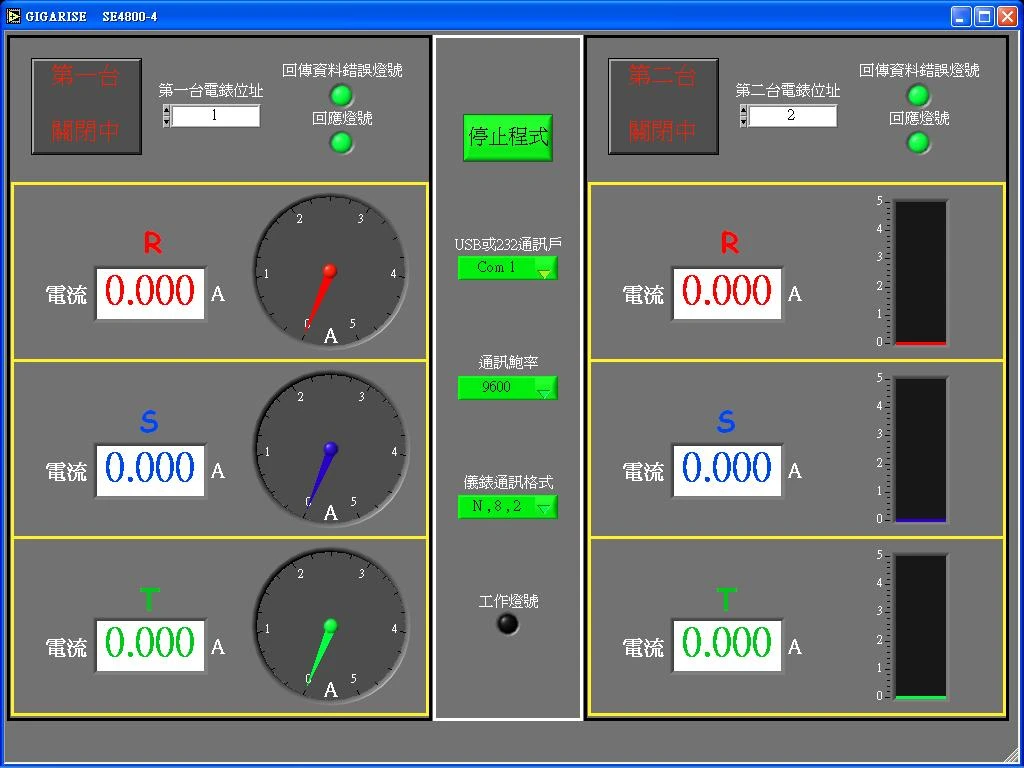The width and height of the screenshot is (1024, 768).
Task: Click the 第一台電錶位址 address input field
Action: [x=216, y=116]
